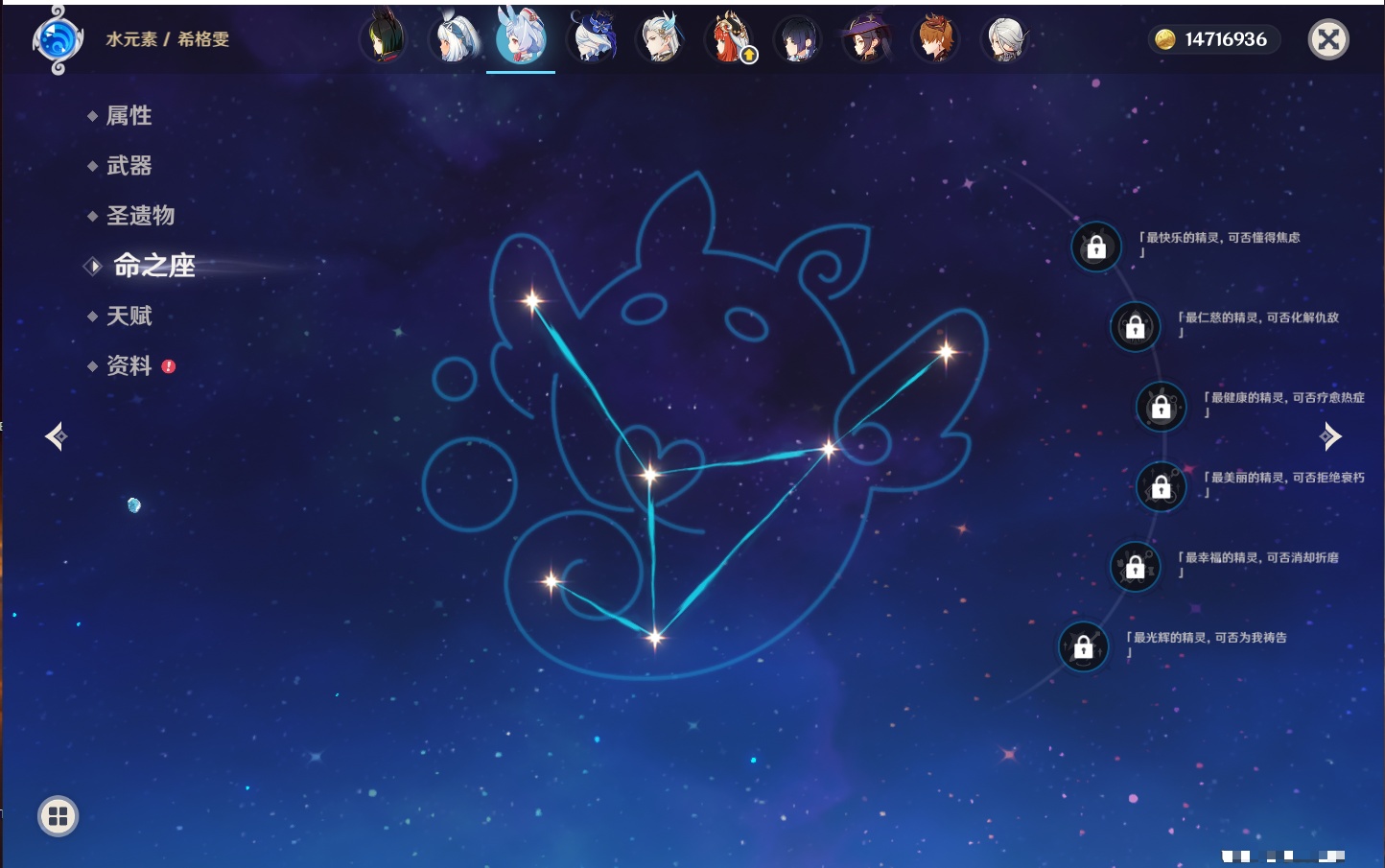The height and width of the screenshot is (868, 1385).
Task: Click the text 「最仁慈的精灵, 可否化解仇敌」
Action: [1257, 324]
